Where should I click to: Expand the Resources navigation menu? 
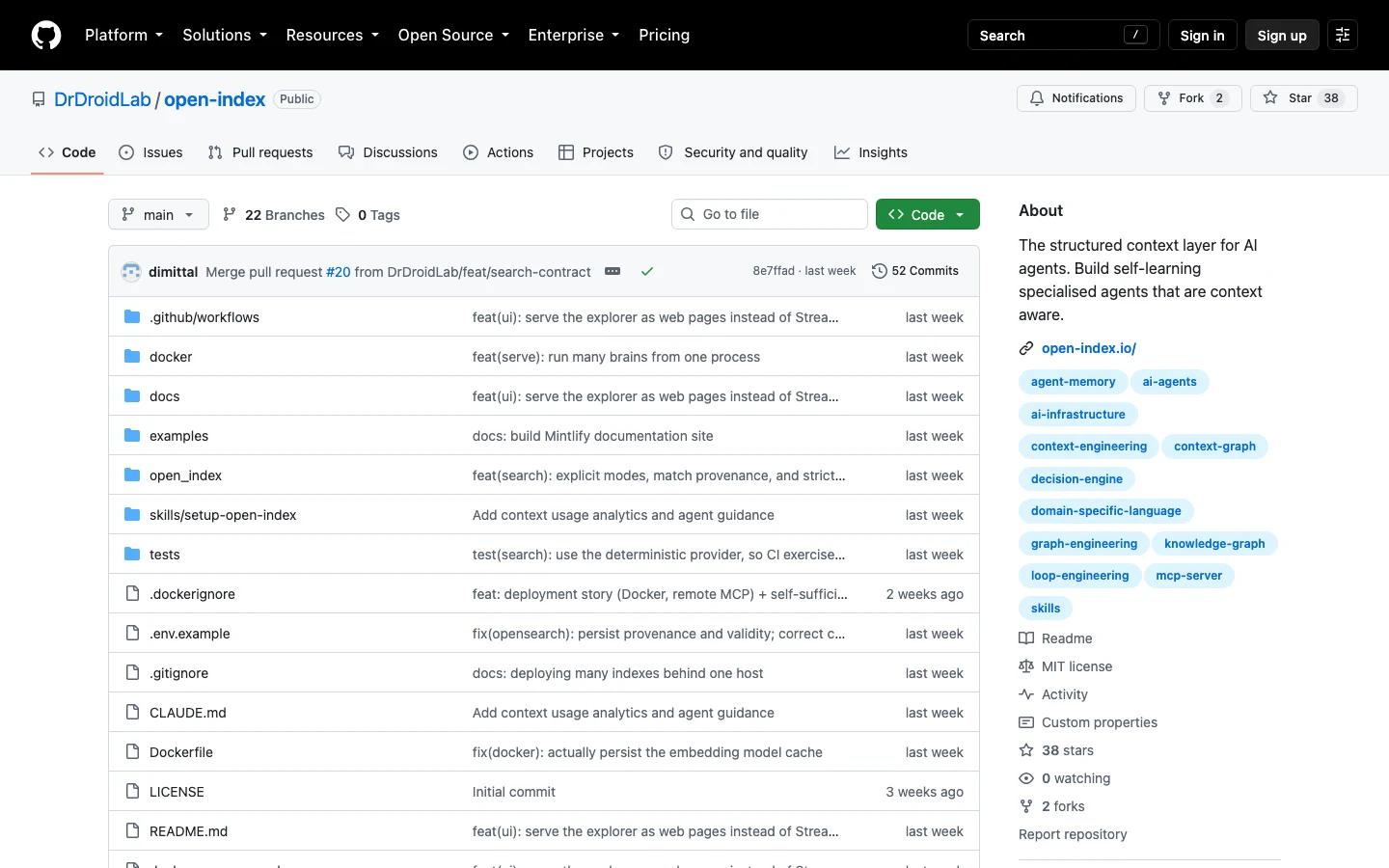pyautogui.click(x=332, y=35)
